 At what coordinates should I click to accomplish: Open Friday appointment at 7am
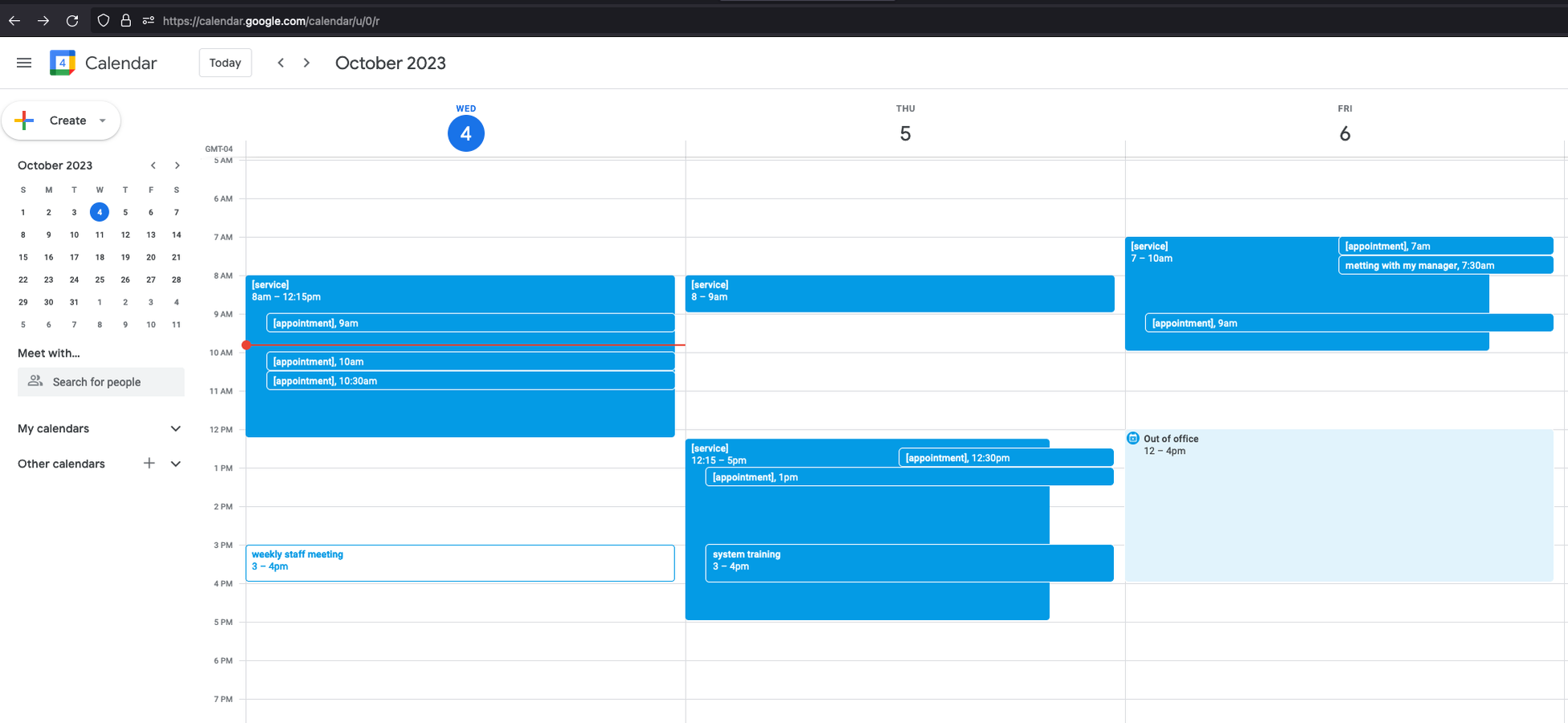(1446, 246)
